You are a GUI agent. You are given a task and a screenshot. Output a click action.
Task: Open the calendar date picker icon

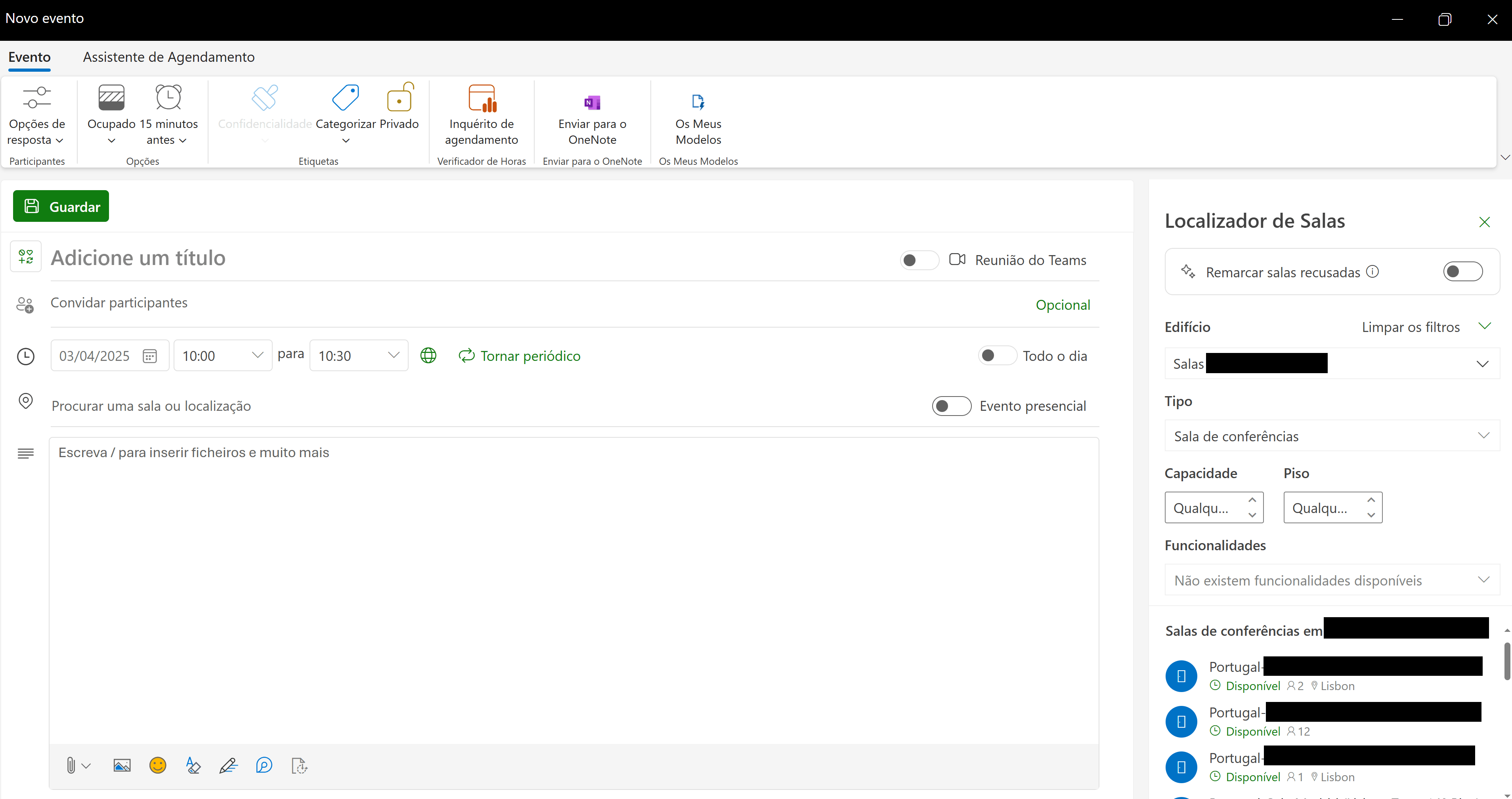(x=150, y=356)
